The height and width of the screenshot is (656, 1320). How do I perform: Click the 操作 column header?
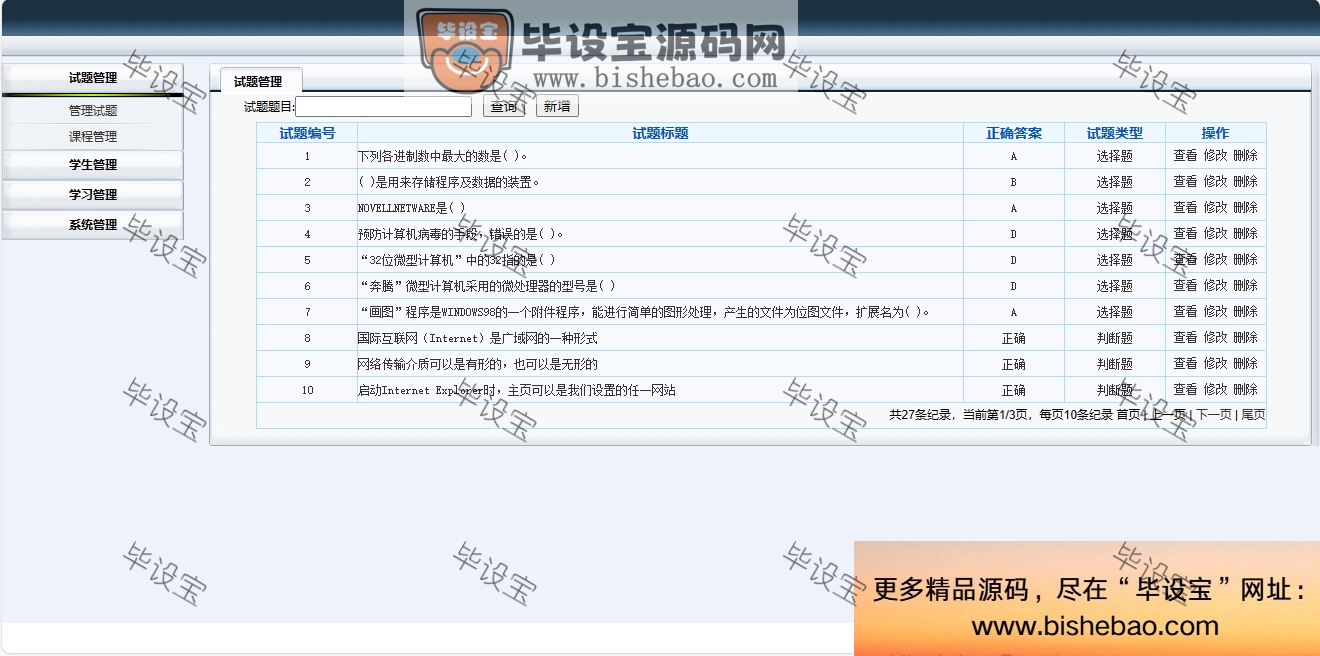click(1215, 133)
